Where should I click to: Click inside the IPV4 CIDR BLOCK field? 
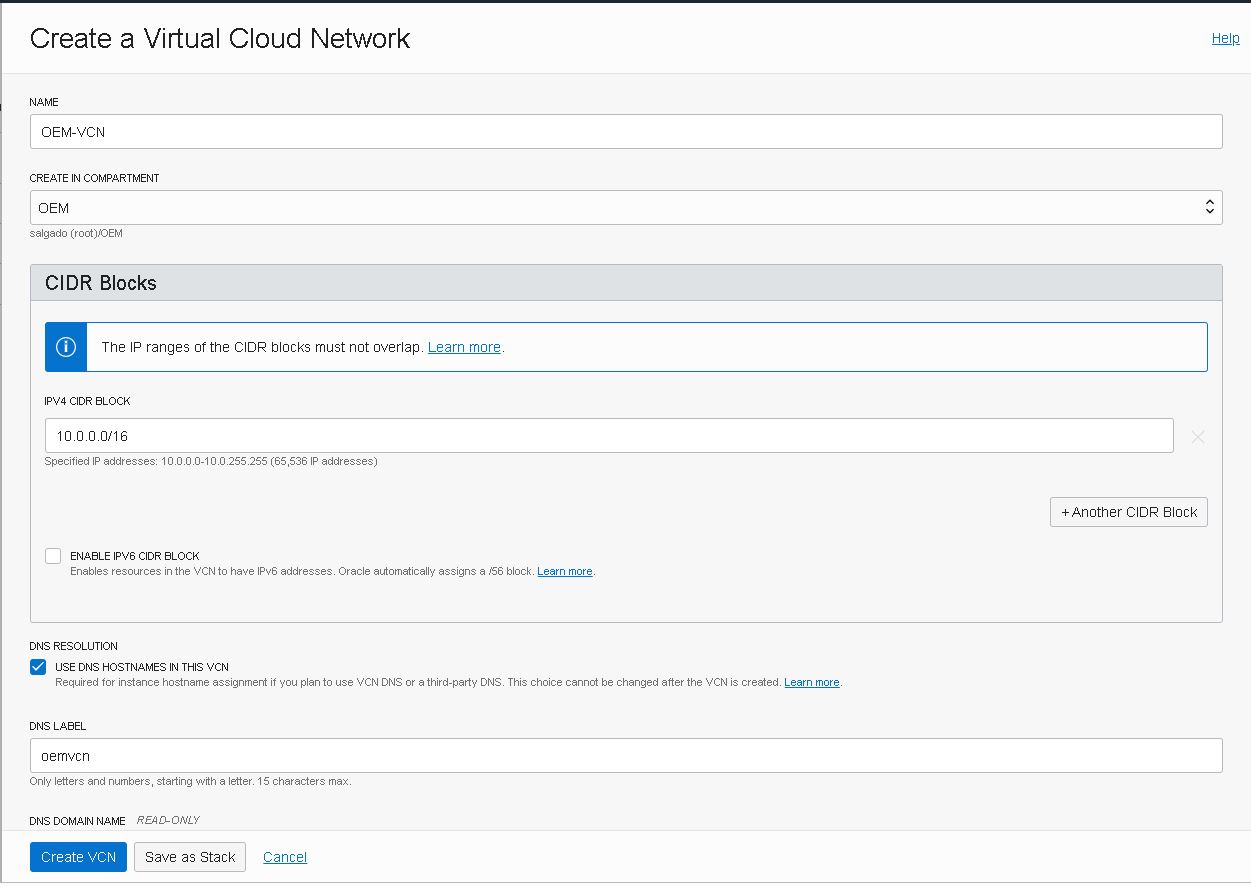(608, 435)
